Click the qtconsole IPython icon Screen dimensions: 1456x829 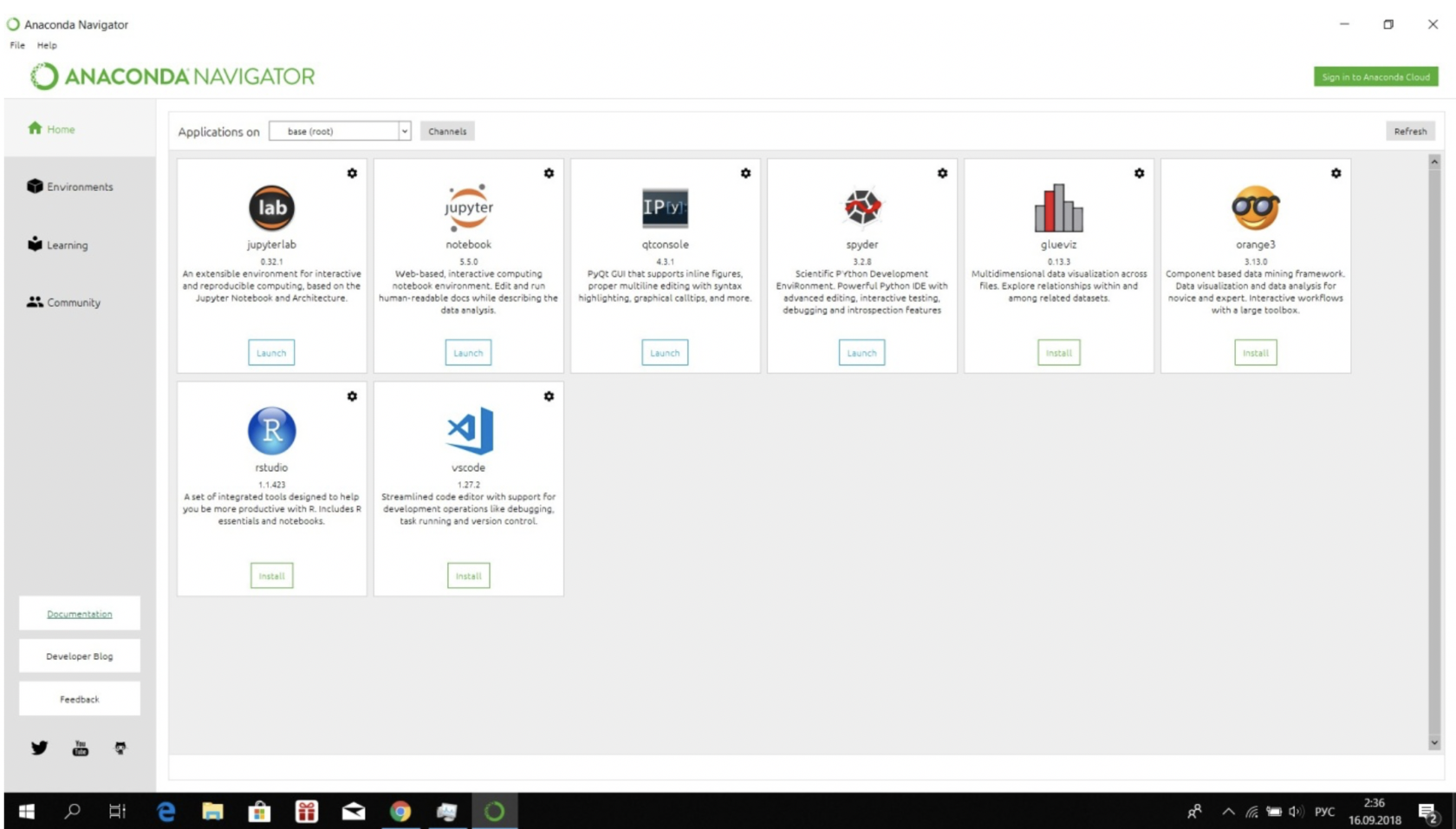coord(665,207)
